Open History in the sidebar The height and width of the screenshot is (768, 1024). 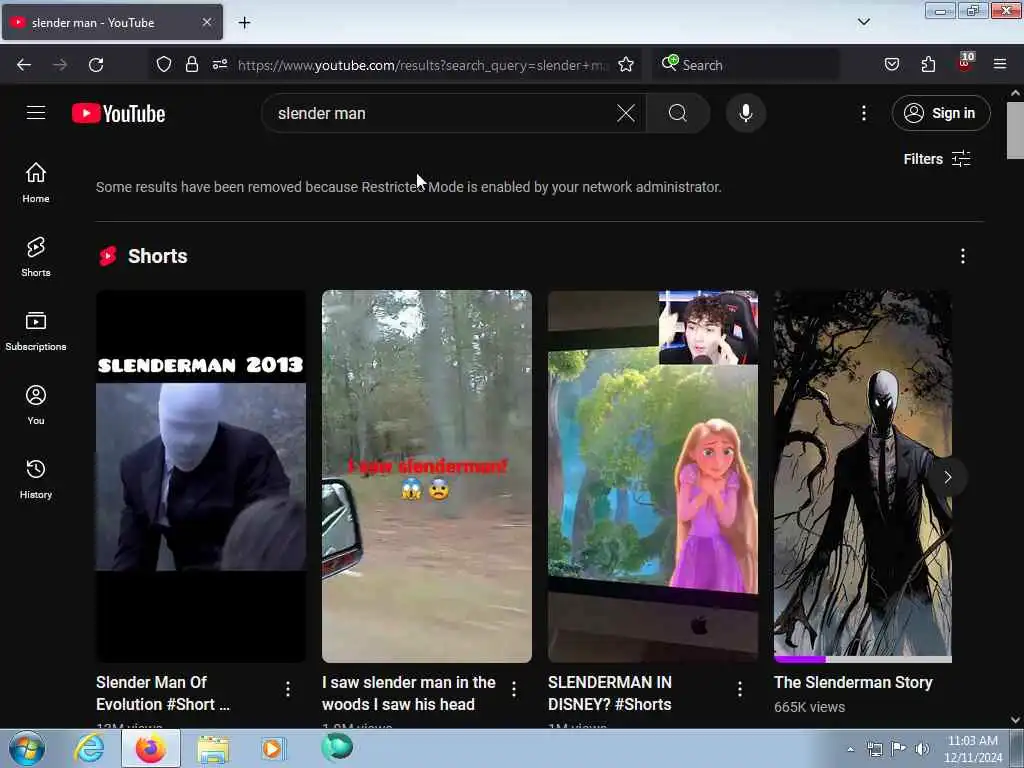[36, 479]
